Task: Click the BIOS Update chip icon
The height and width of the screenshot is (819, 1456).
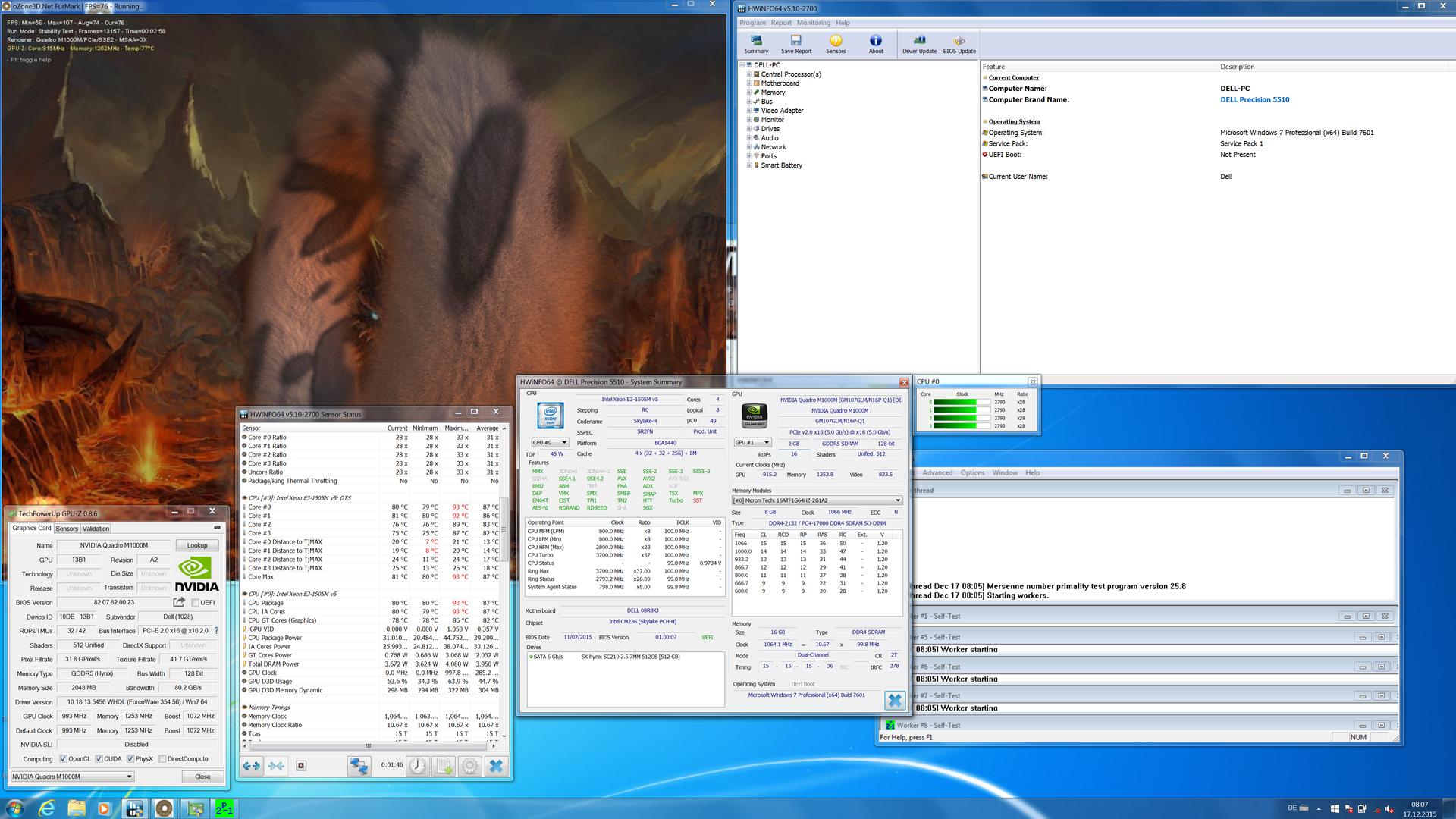Action: coord(959,44)
